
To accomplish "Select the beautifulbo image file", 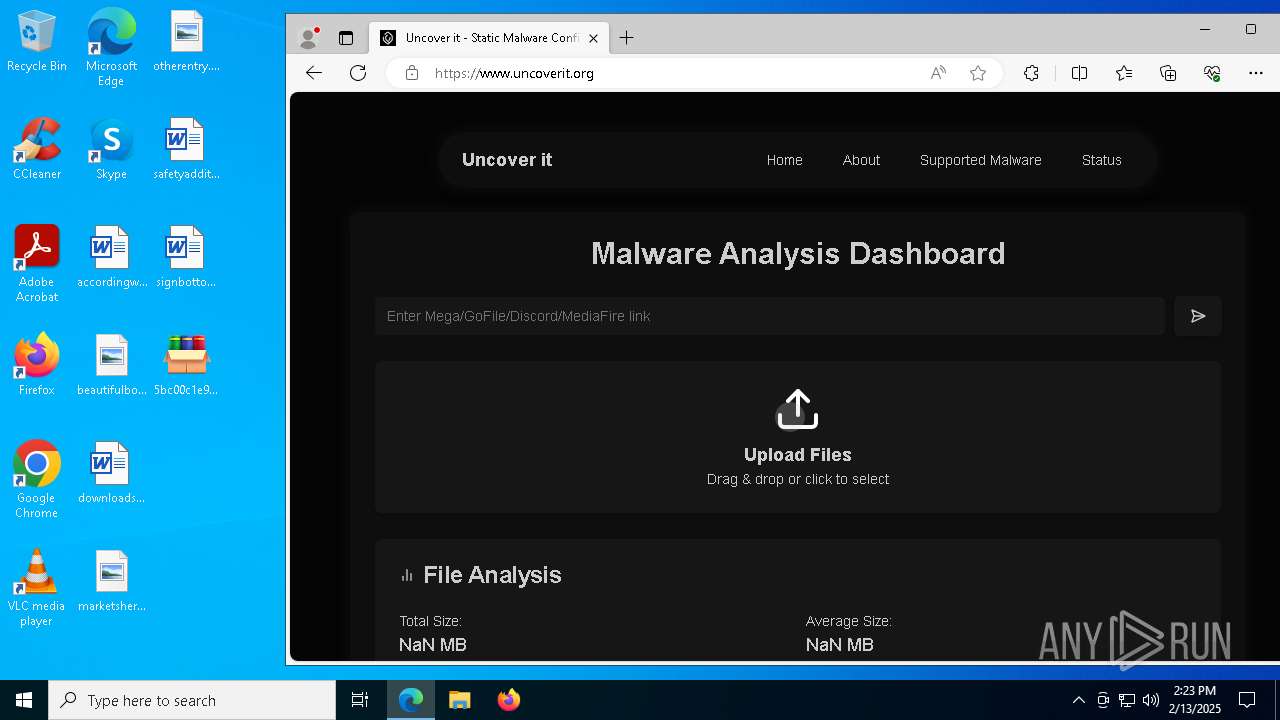I will pyautogui.click(x=111, y=366).
